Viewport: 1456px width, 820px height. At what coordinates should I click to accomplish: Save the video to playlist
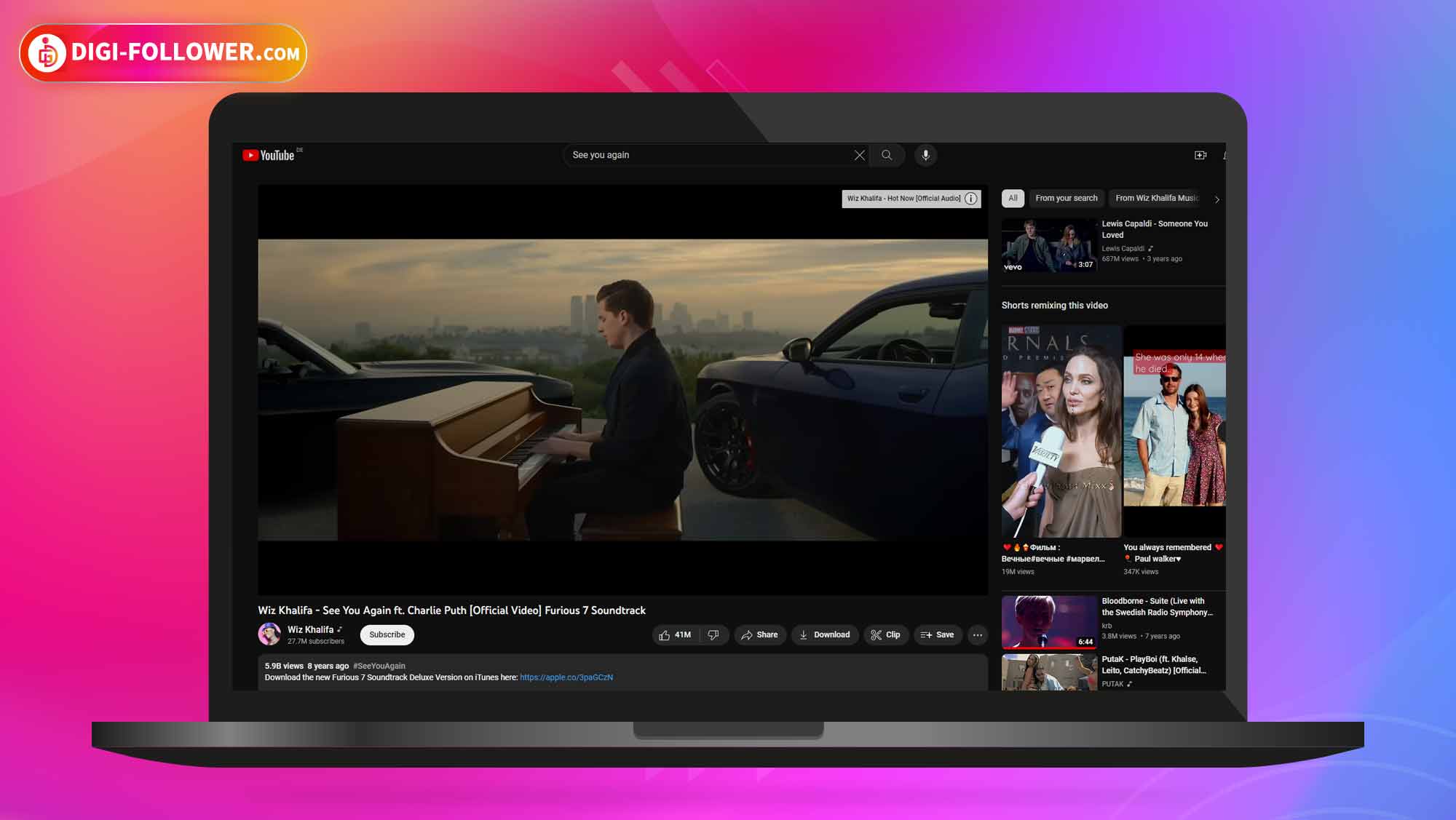coord(938,635)
